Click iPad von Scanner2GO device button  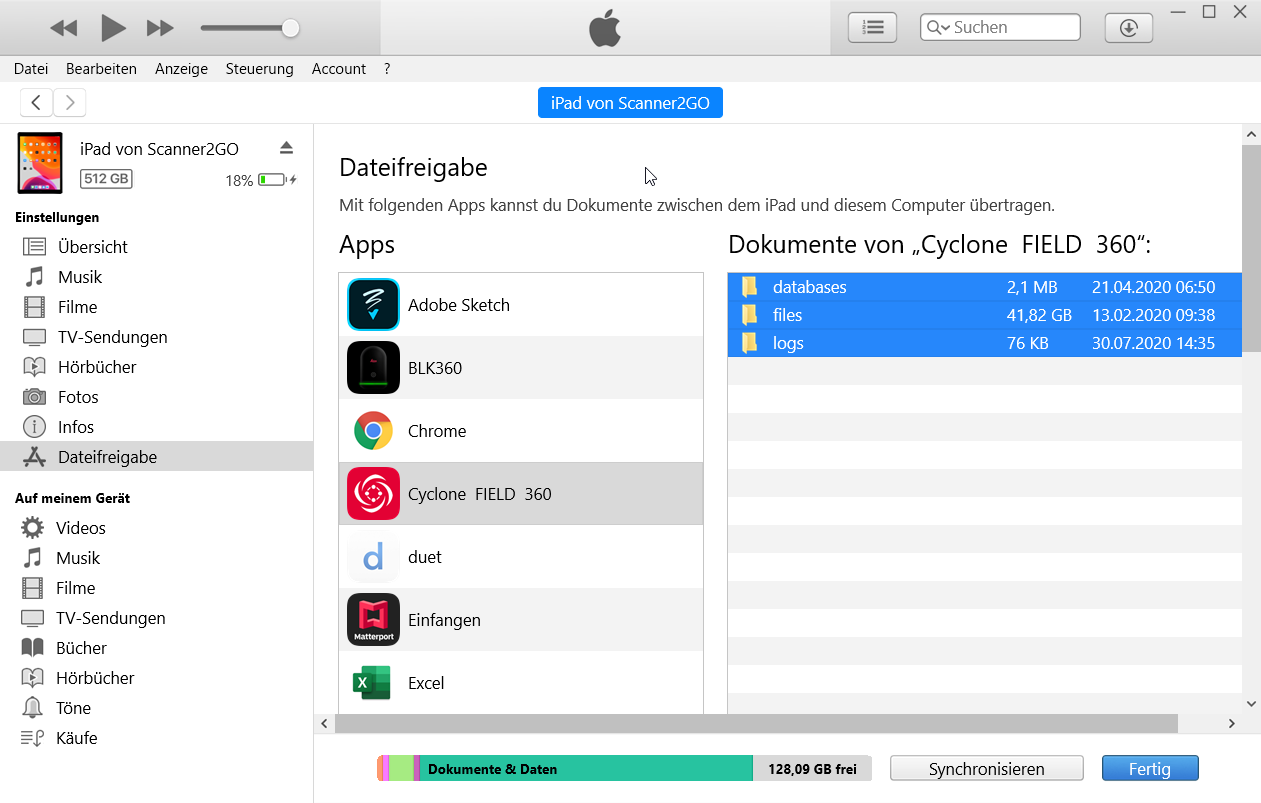point(630,103)
